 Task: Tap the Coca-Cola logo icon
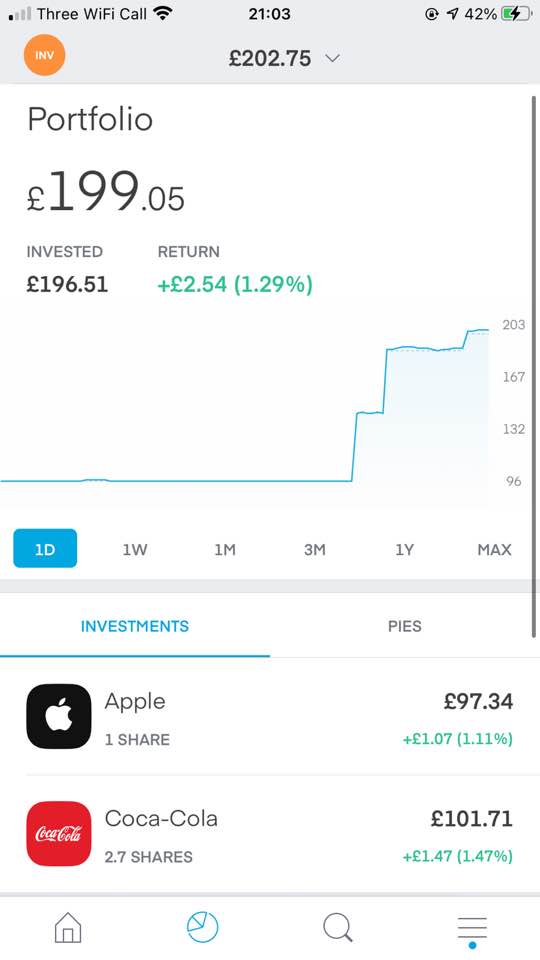59,833
